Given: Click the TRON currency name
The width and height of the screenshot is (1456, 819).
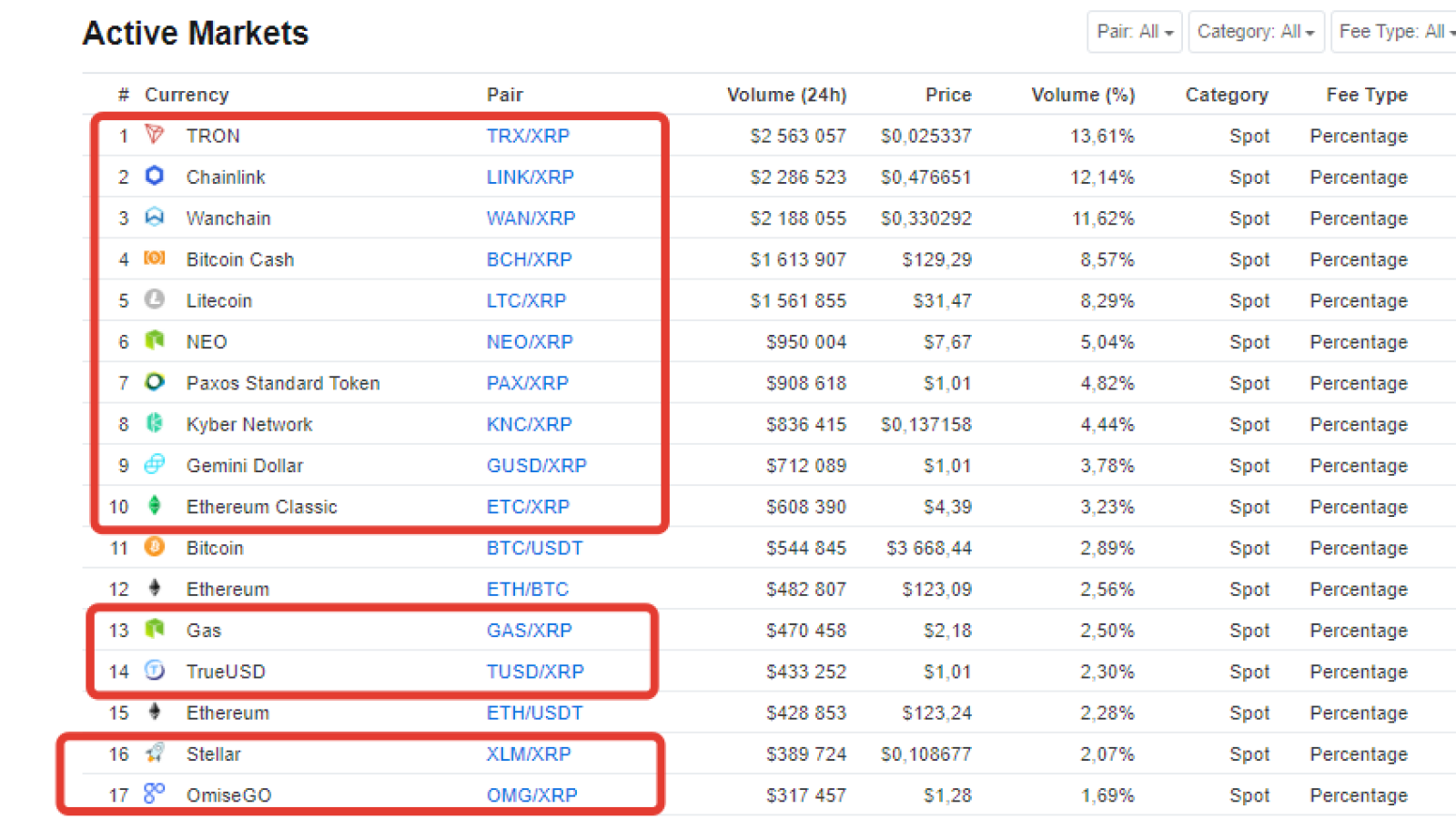Looking at the screenshot, I should 213,136.
